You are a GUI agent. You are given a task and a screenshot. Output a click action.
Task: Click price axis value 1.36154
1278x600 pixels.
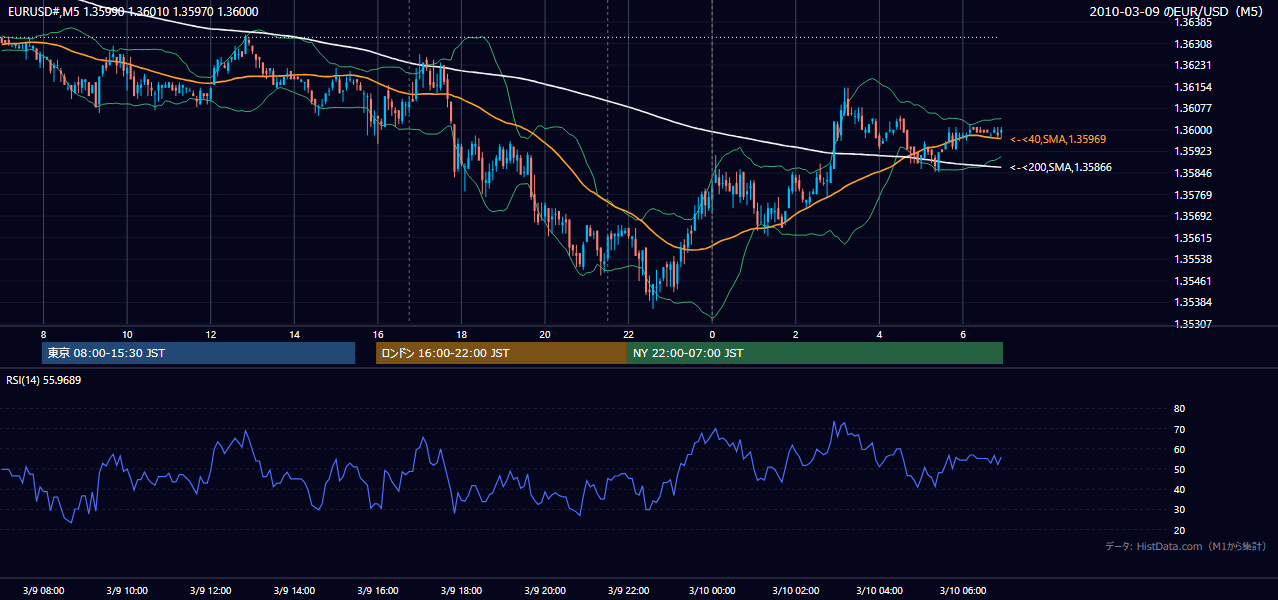[x=1193, y=87]
